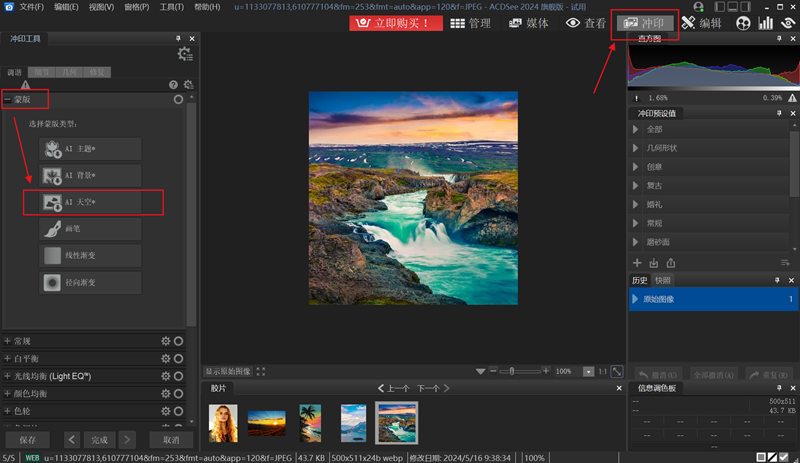Select the blonde woman portrait thumbnail in filmstrip
This screenshot has width=800, height=463.
coord(223,422)
